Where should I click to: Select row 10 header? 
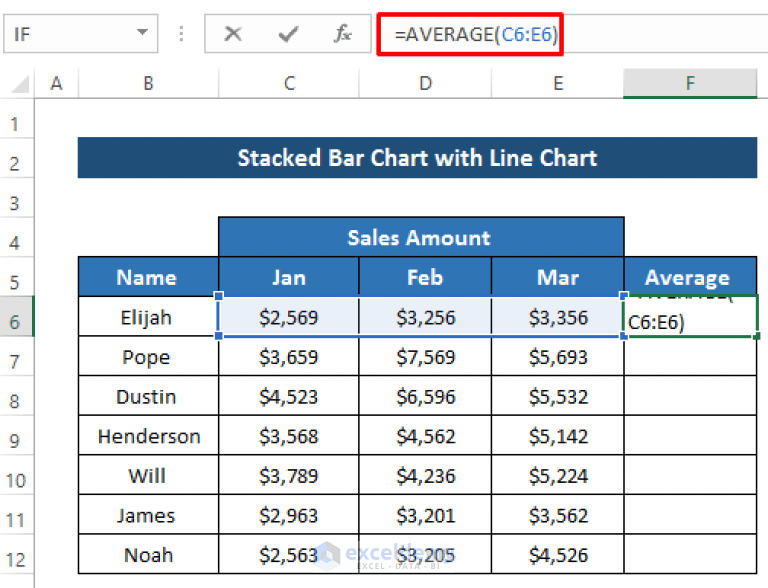pos(17,475)
